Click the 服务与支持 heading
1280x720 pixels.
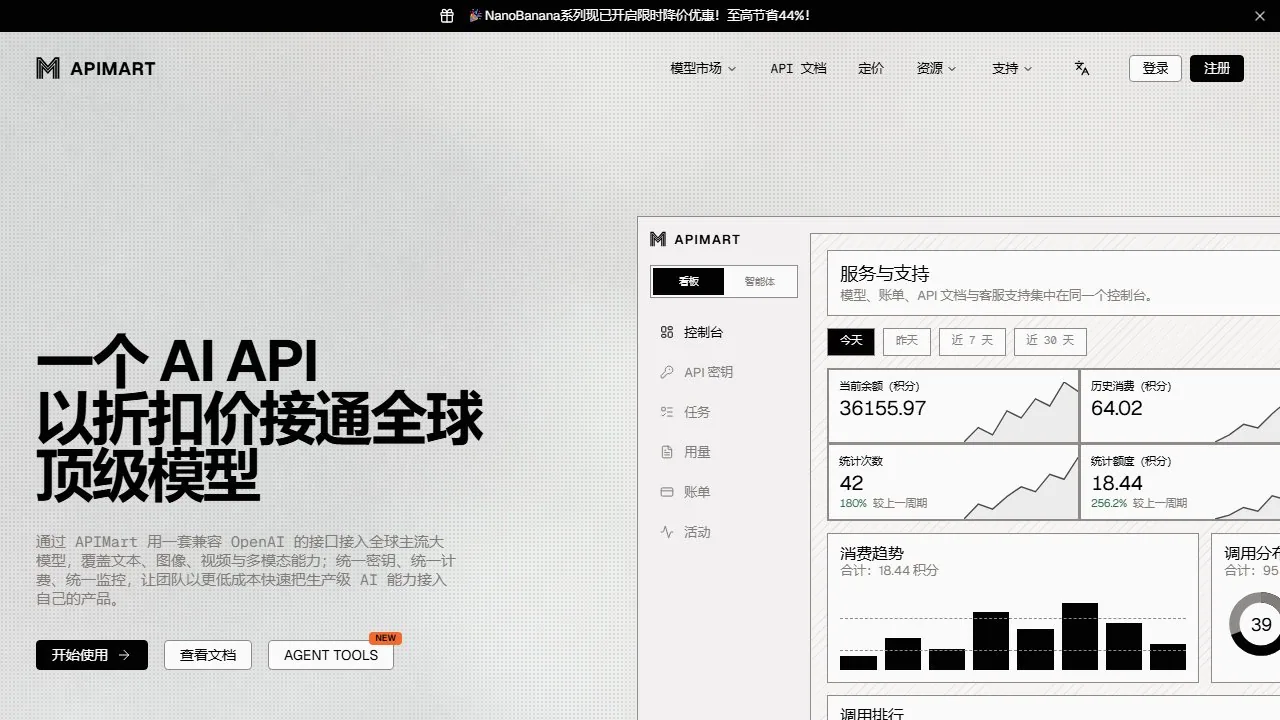point(885,274)
